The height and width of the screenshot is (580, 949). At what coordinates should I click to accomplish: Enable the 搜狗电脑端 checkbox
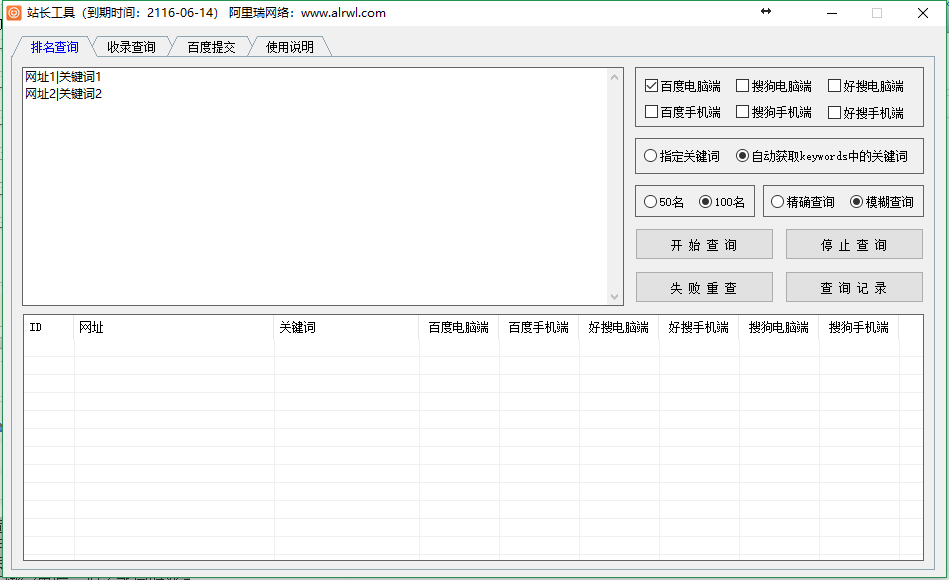tap(742, 86)
